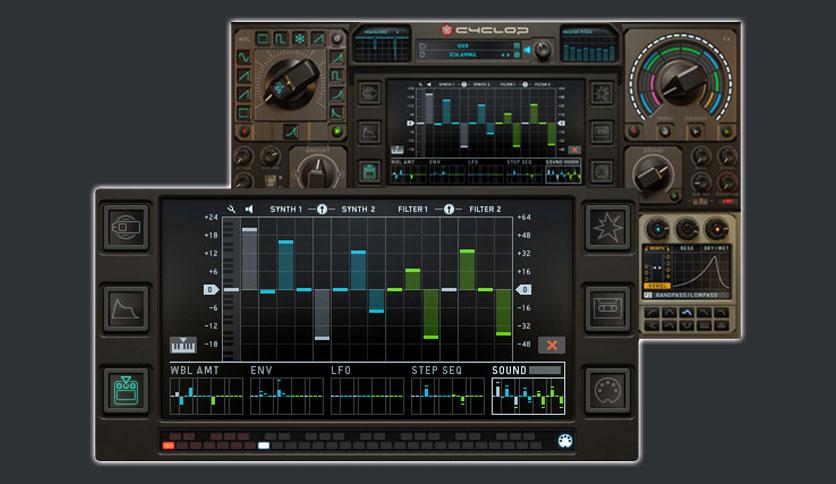The width and height of the screenshot is (836, 484).
Task: Step to next preset with right arrow
Action: pos(508,55)
